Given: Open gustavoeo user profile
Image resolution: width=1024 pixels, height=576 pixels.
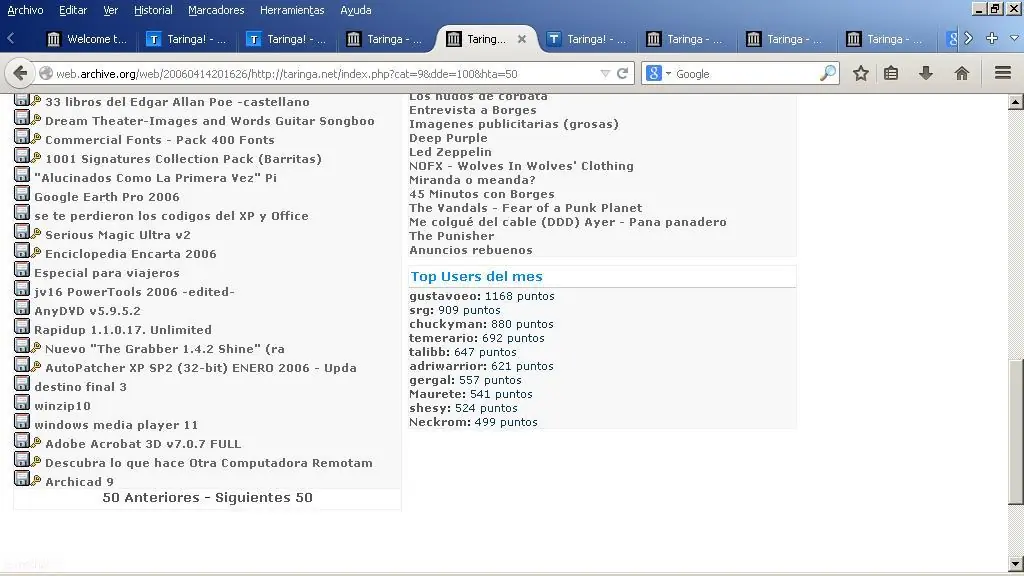Looking at the screenshot, I should click(x=445, y=296).
